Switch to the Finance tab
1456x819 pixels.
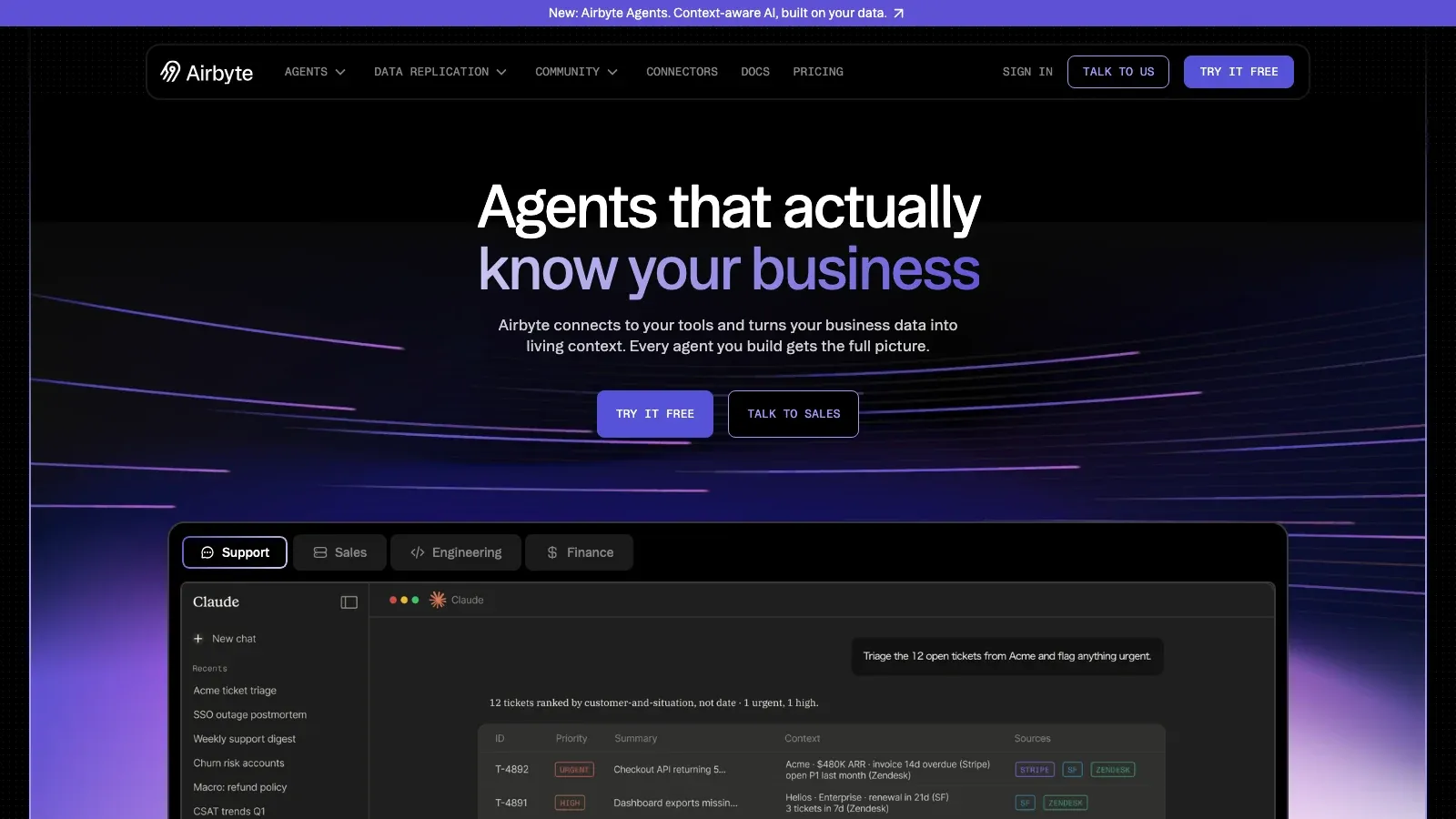[x=580, y=552]
